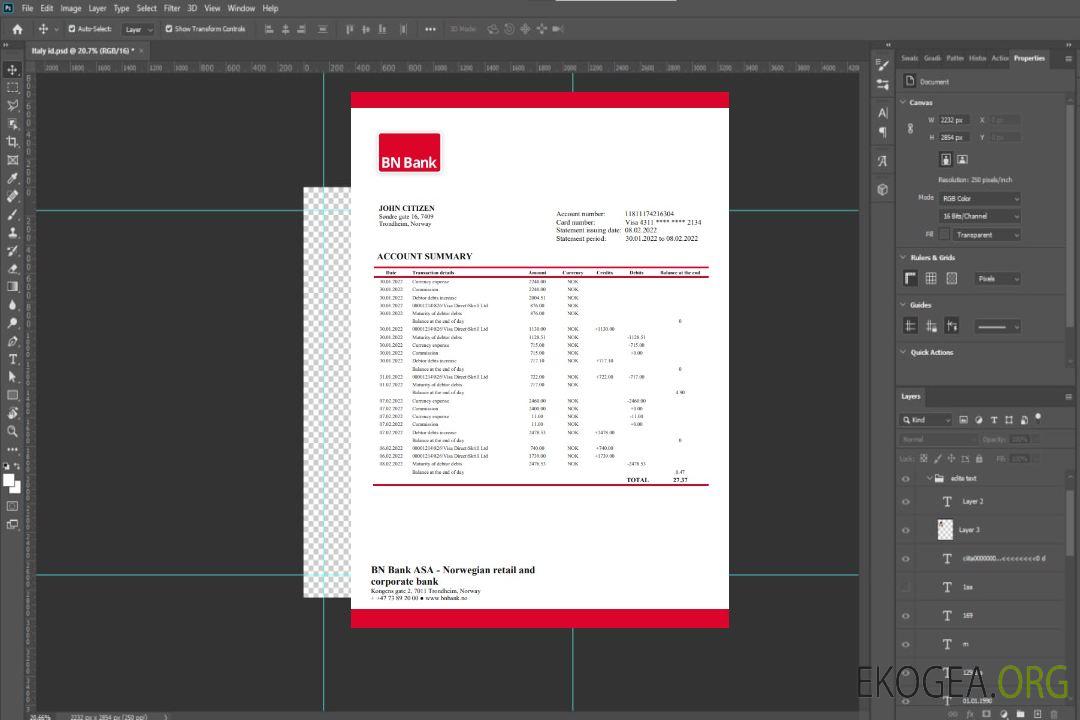
Task: Pick the Zoom tool in the toolbar
Action: pos(13,431)
